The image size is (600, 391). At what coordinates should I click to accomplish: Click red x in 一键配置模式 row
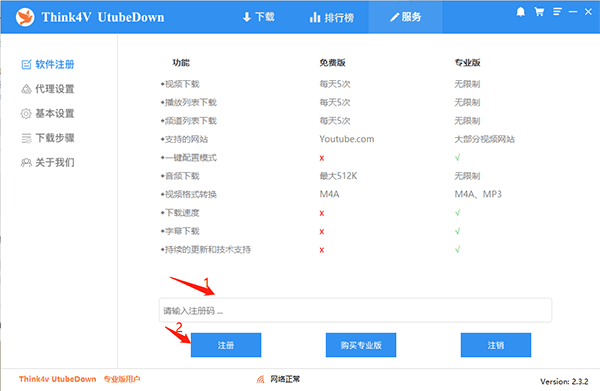click(x=322, y=158)
